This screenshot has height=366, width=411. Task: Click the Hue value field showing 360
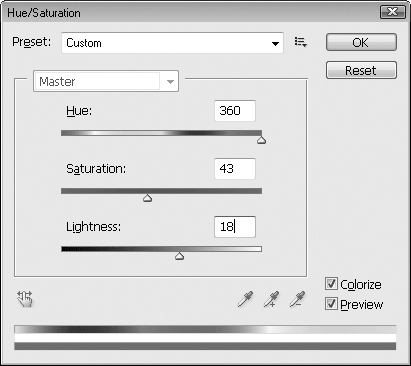click(x=235, y=111)
